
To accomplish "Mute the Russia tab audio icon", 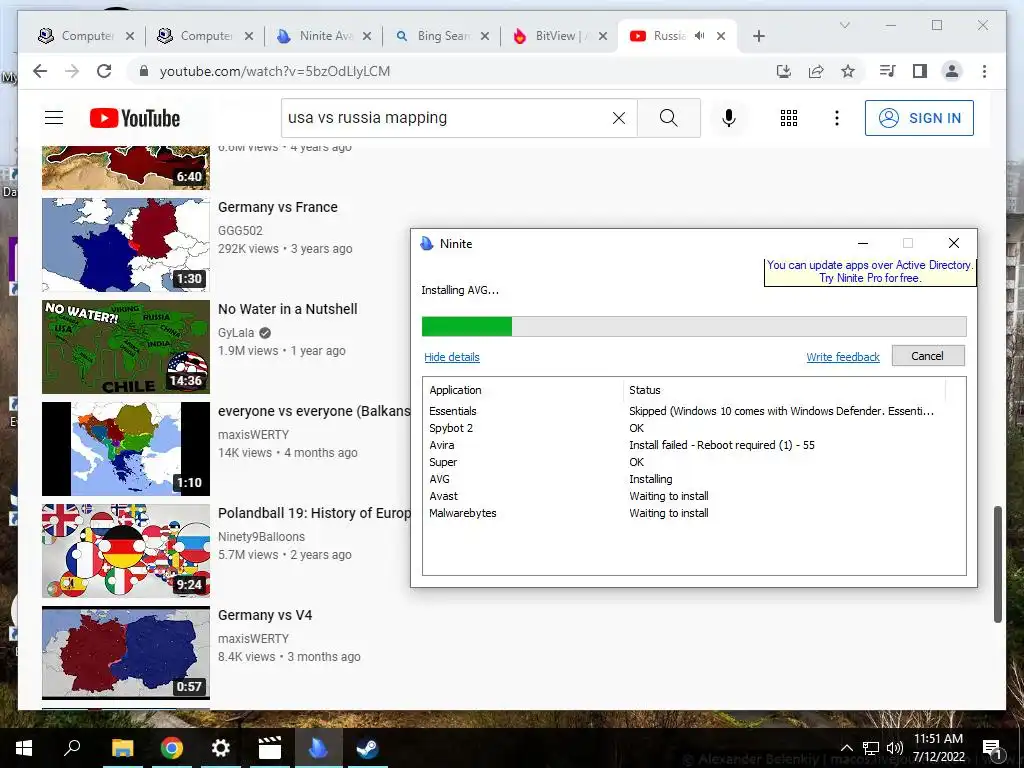I will coord(699,36).
